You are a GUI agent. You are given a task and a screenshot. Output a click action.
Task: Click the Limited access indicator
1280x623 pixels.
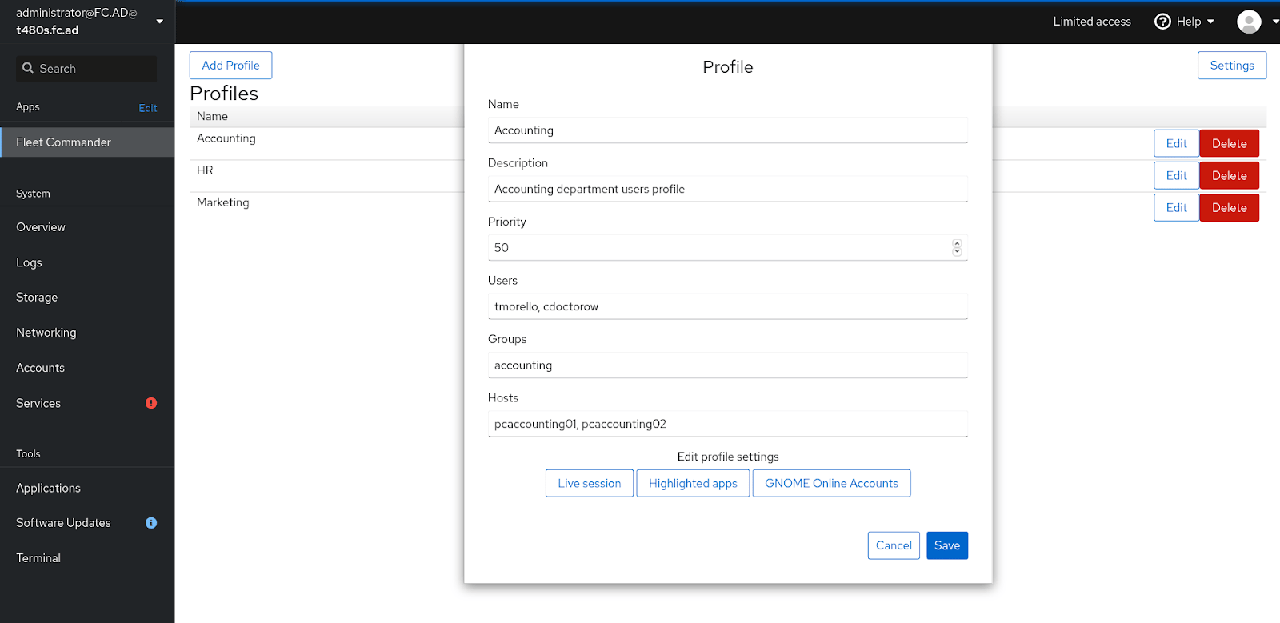click(x=1091, y=21)
